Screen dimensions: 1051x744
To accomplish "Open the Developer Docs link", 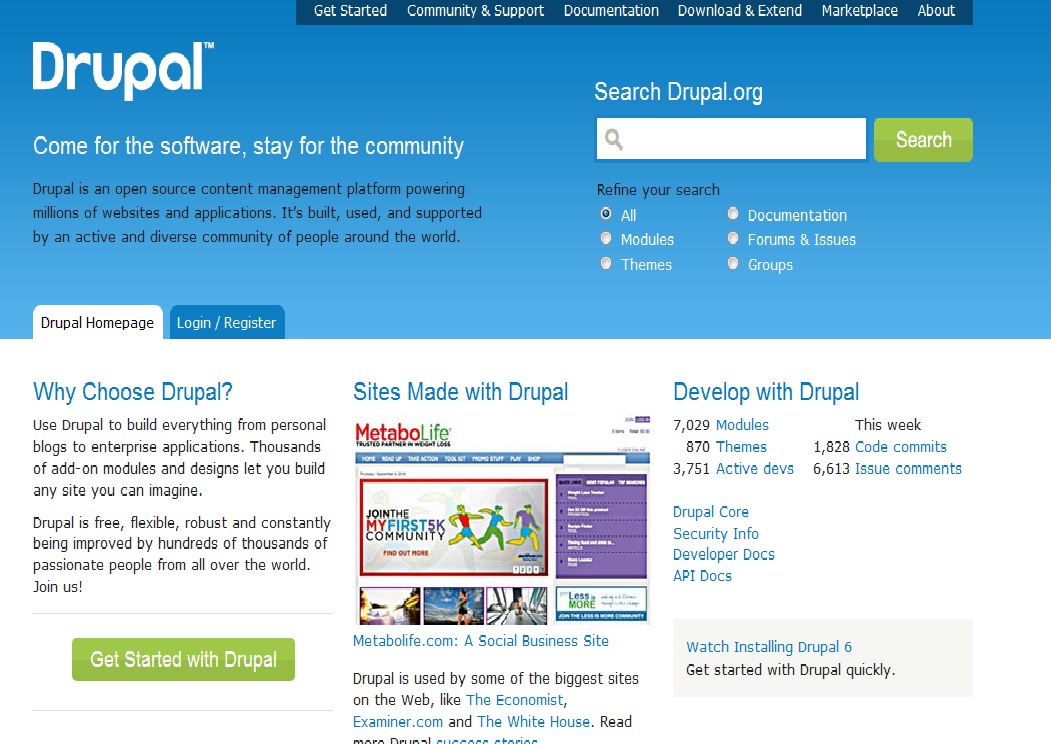I will click(723, 554).
